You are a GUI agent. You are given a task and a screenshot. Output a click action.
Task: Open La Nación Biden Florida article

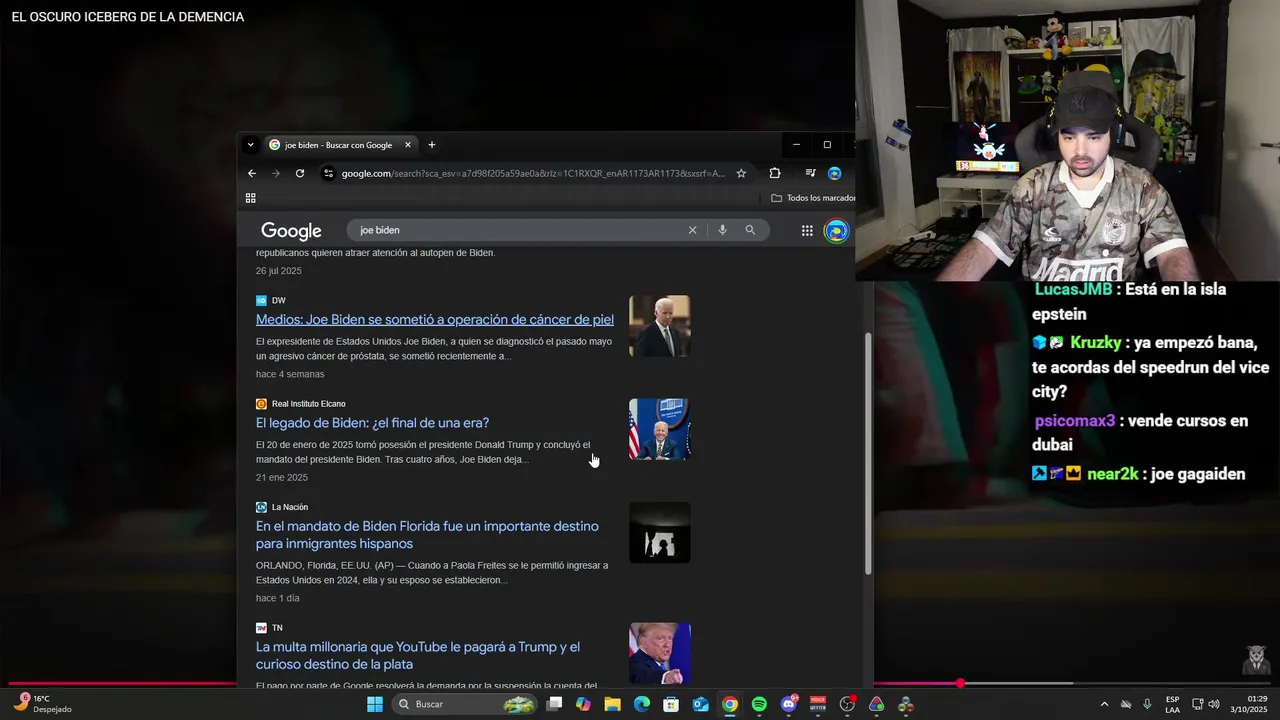tap(427, 535)
